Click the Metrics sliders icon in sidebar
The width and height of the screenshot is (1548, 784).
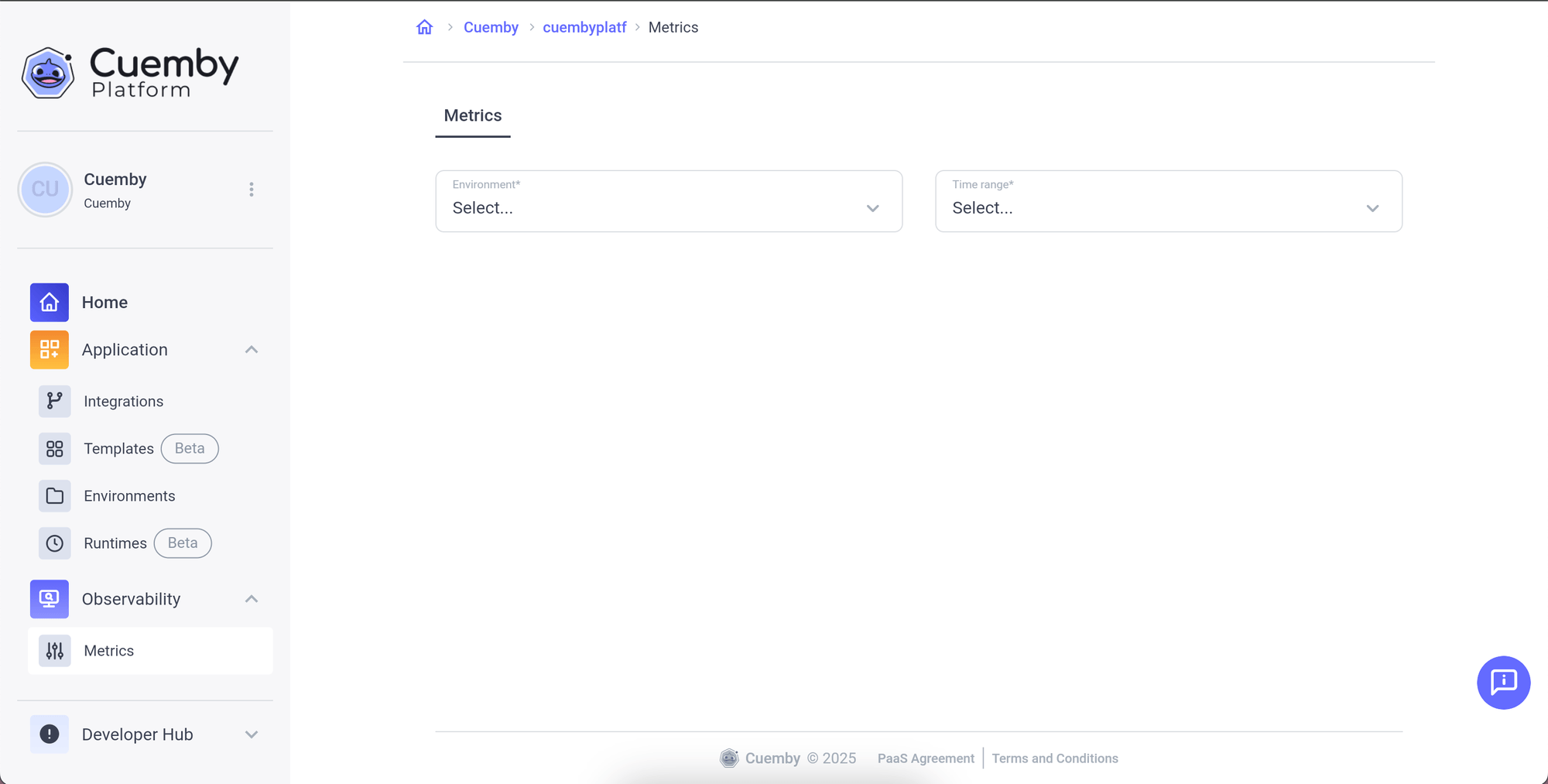pos(54,651)
